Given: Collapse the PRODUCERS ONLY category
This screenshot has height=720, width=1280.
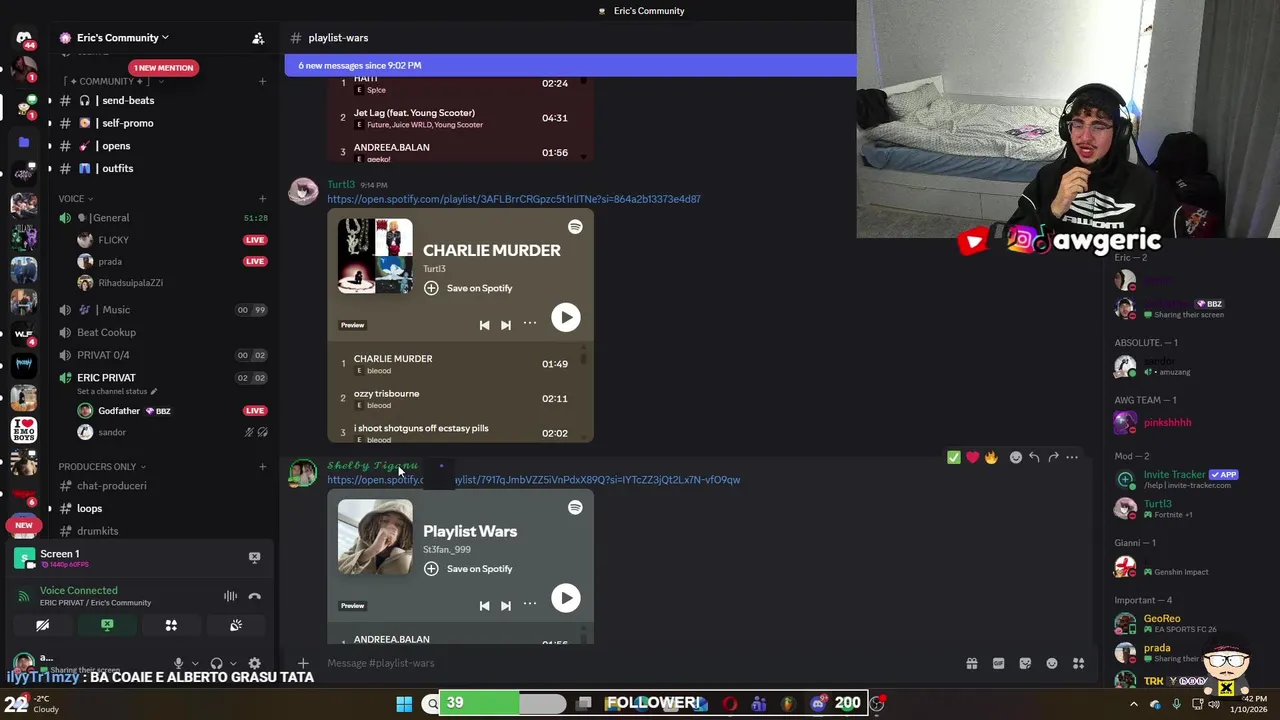Looking at the screenshot, I should (x=101, y=466).
